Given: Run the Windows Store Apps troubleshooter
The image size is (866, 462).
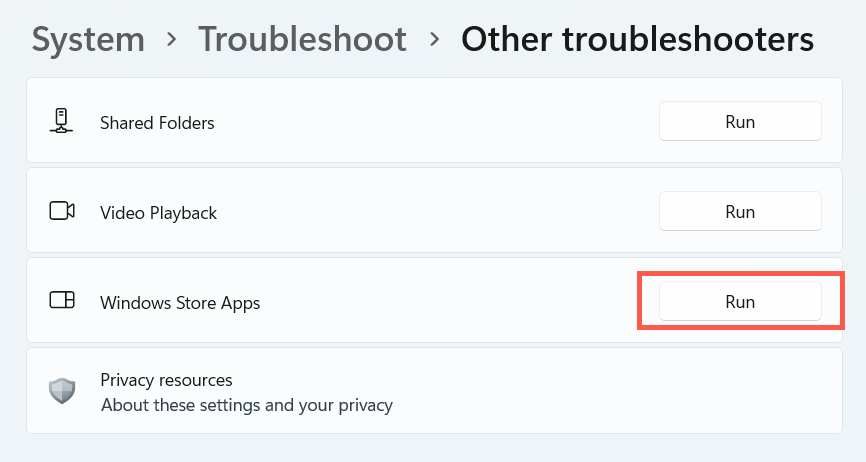Looking at the screenshot, I should point(739,301).
